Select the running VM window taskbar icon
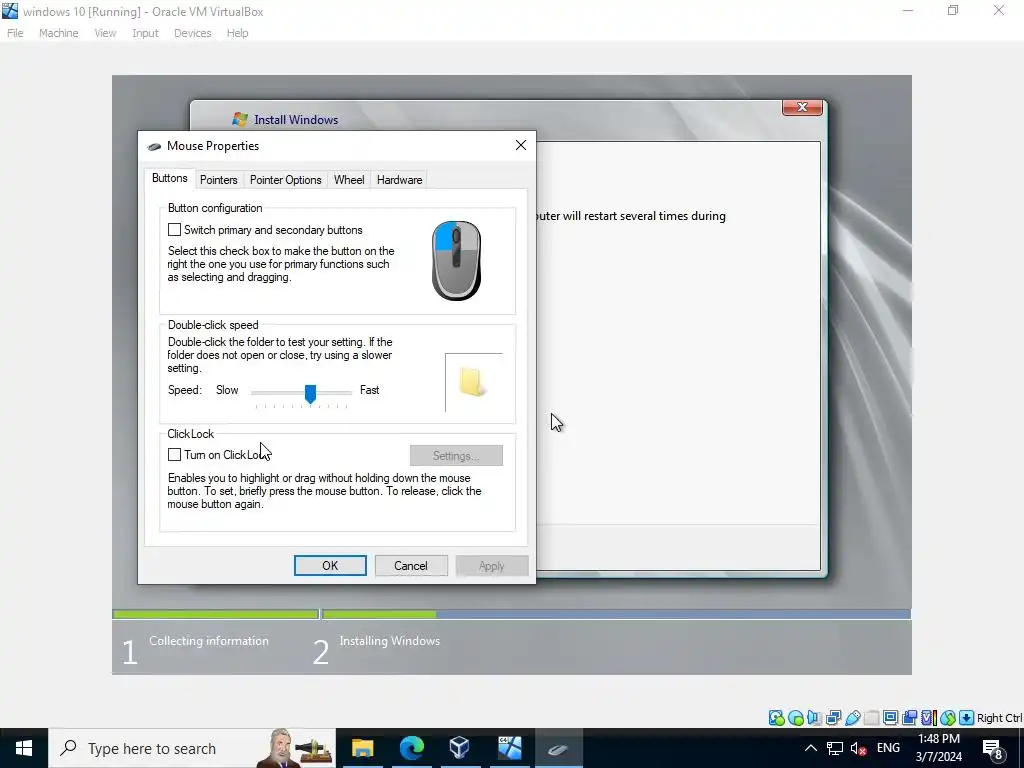 [x=509, y=748]
